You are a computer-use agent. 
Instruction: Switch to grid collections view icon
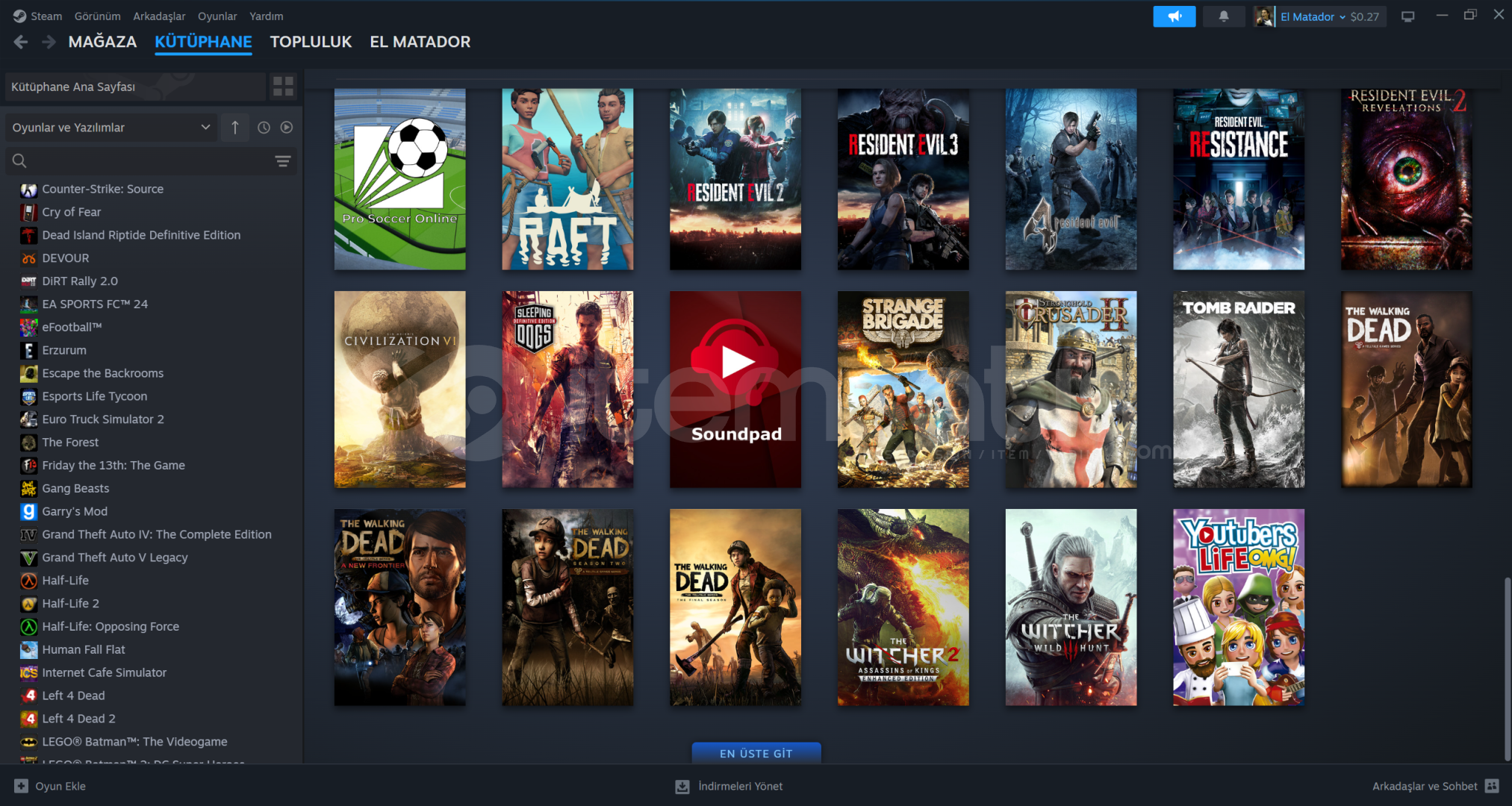point(283,87)
